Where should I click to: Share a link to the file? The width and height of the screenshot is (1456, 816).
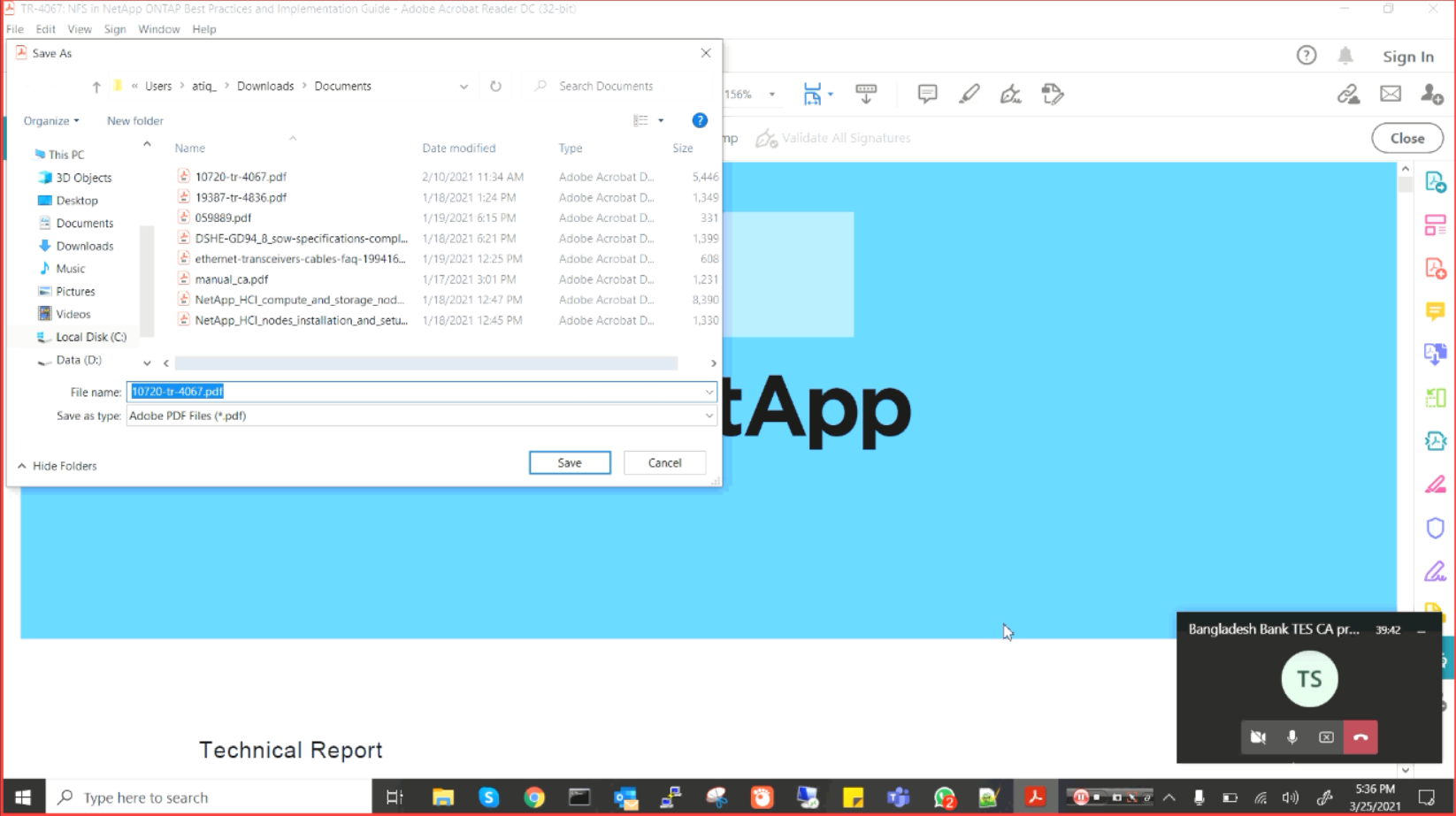tap(1348, 94)
